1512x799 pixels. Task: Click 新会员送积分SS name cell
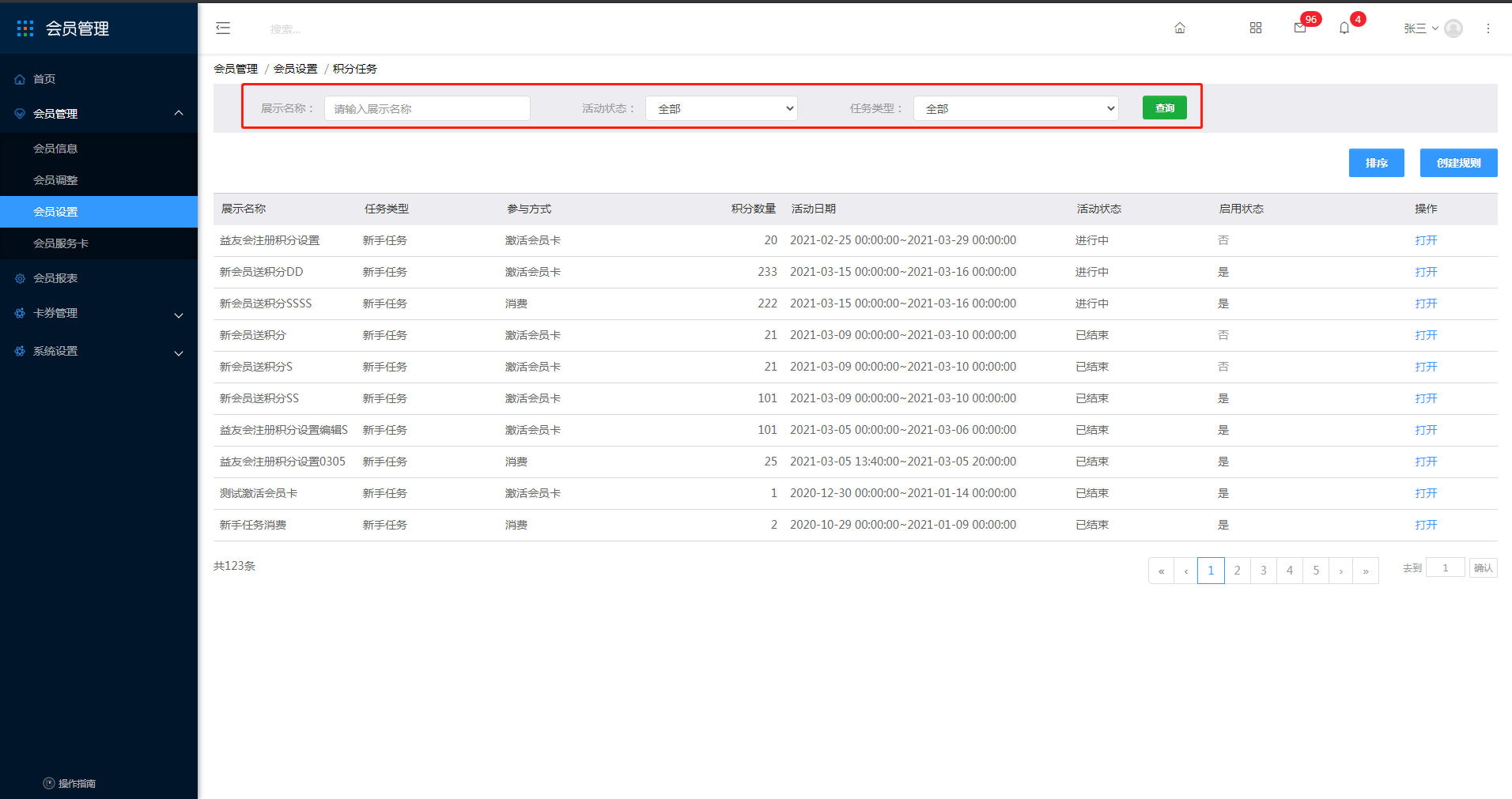point(259,398)
